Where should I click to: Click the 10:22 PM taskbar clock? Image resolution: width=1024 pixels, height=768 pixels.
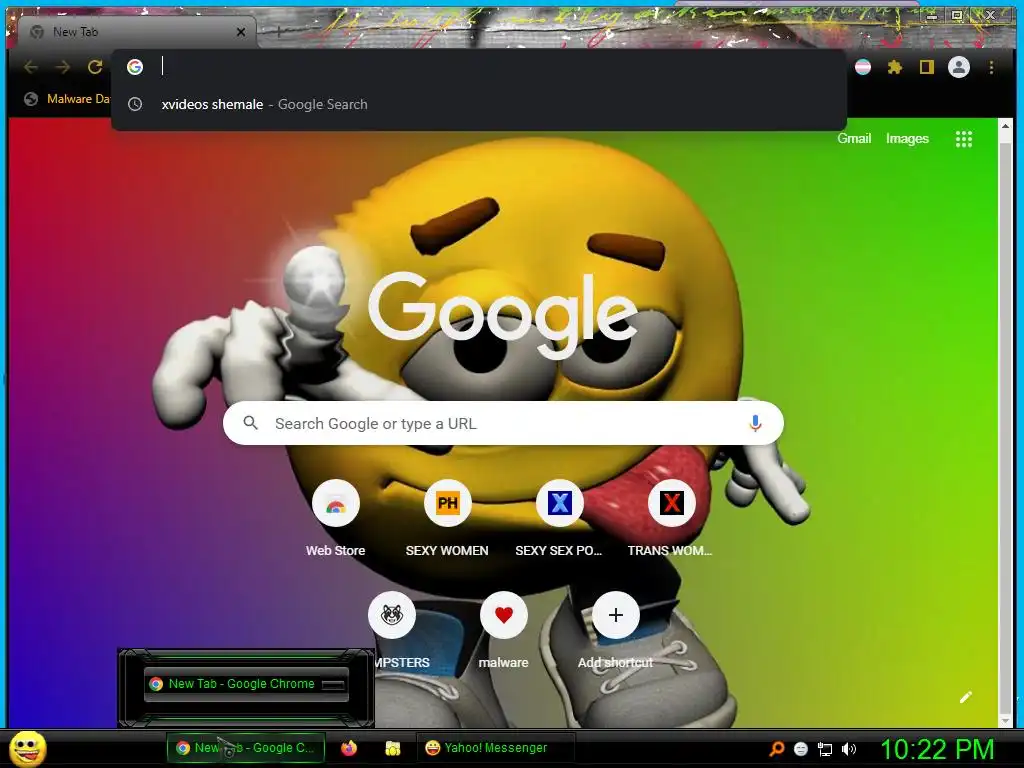pos(937,749)
